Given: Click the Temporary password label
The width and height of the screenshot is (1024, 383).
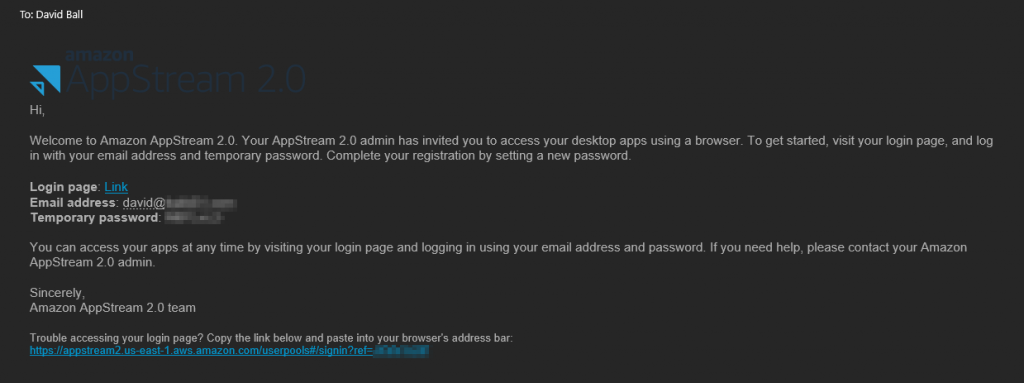Looking at the screenshot, I should point(94,218).
